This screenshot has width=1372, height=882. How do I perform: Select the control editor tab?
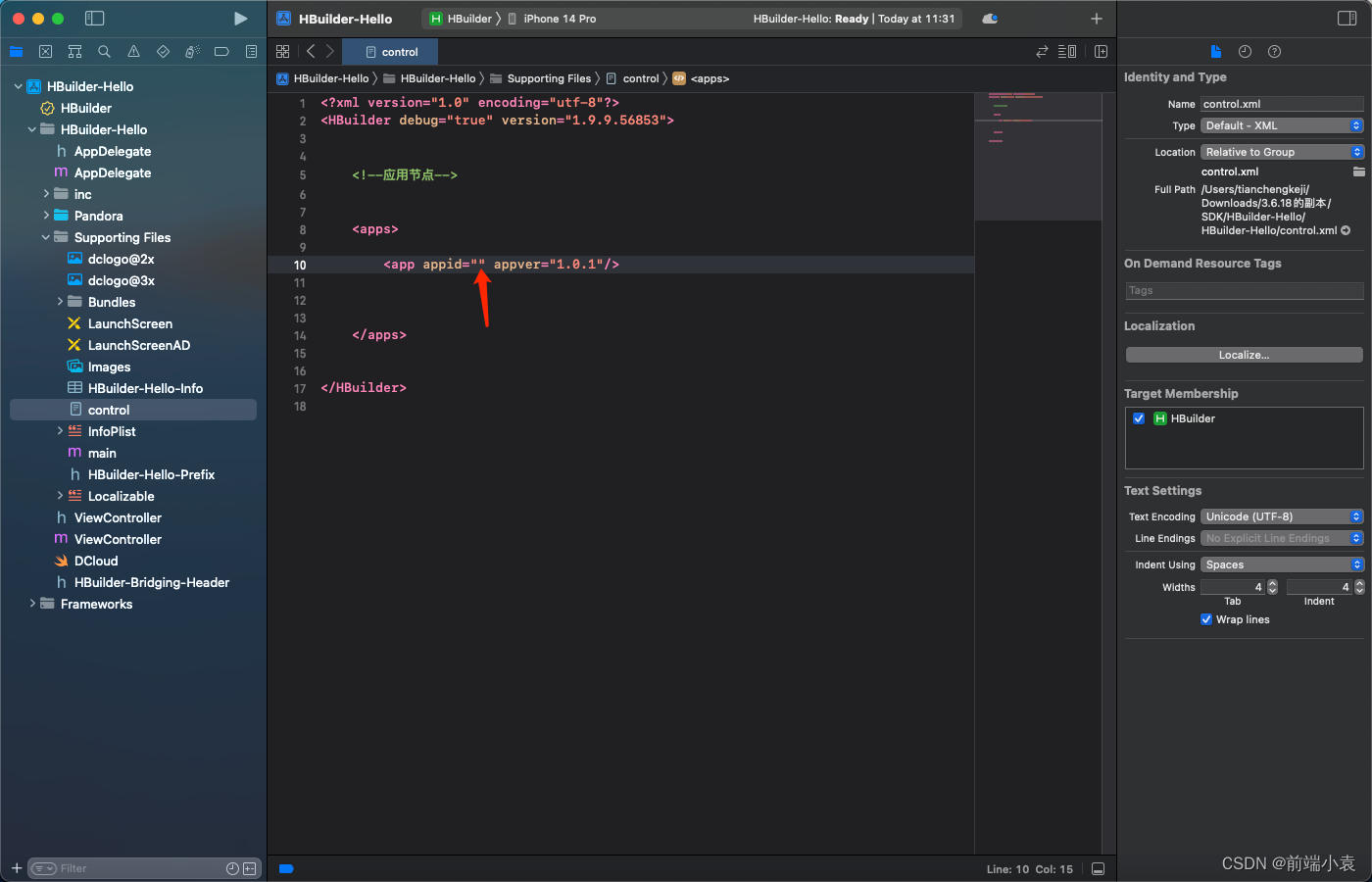(390, 52)
